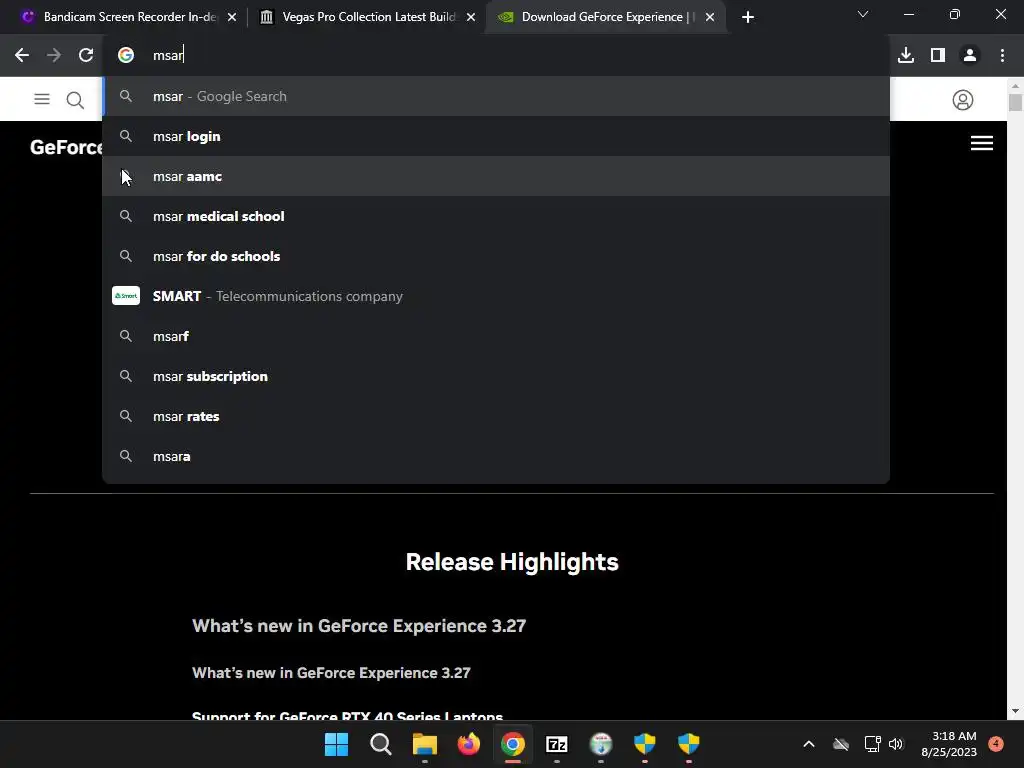The width and height of the screenshot is (1024, 768).
Task: Reload the current page
Action: 86,56
